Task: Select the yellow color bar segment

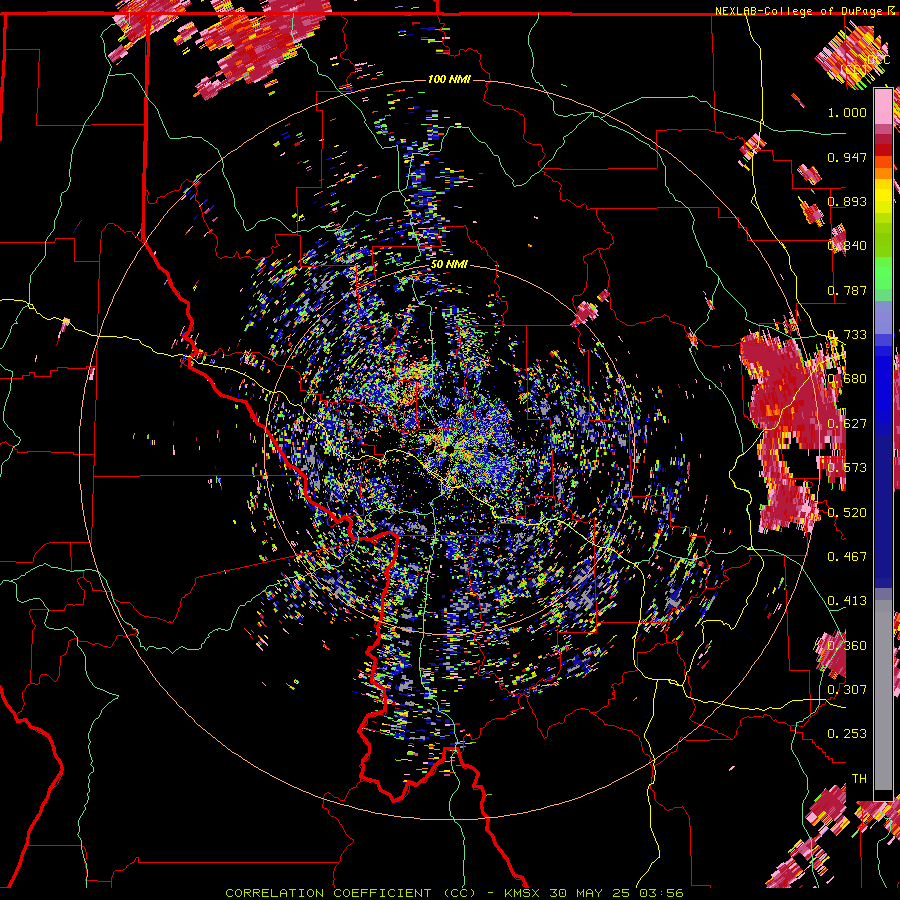Action: (883, 197)
